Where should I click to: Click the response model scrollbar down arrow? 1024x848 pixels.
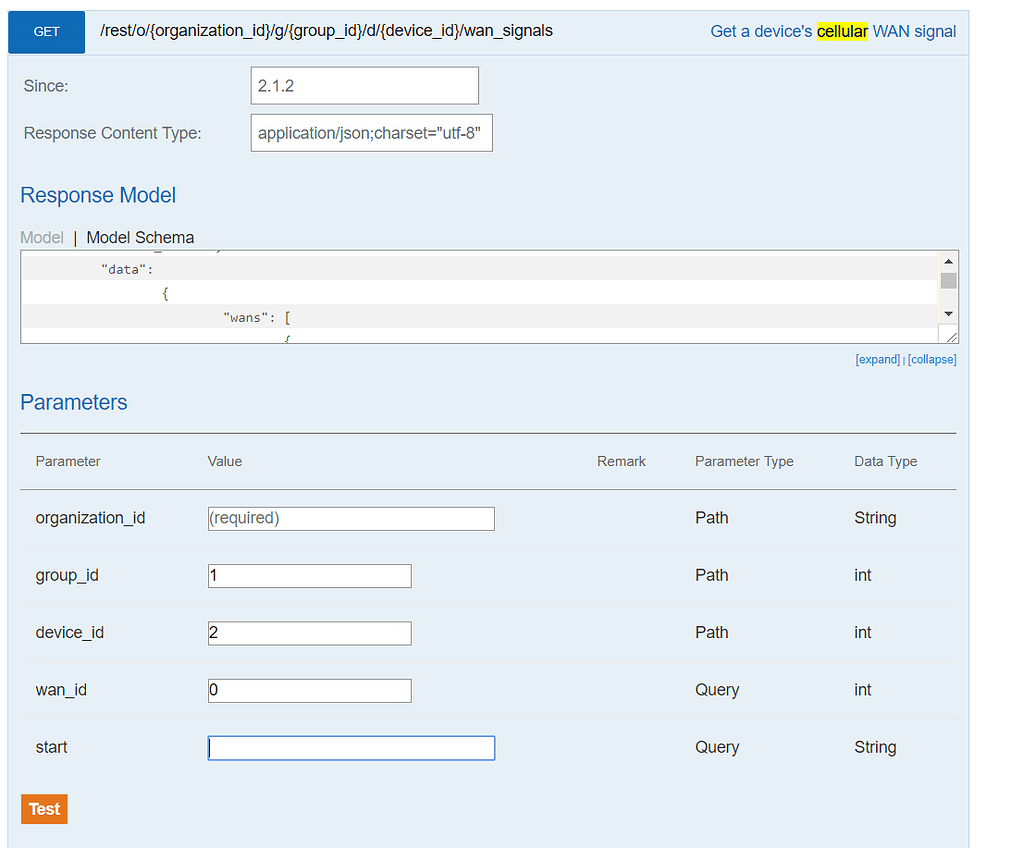point(948,314)
